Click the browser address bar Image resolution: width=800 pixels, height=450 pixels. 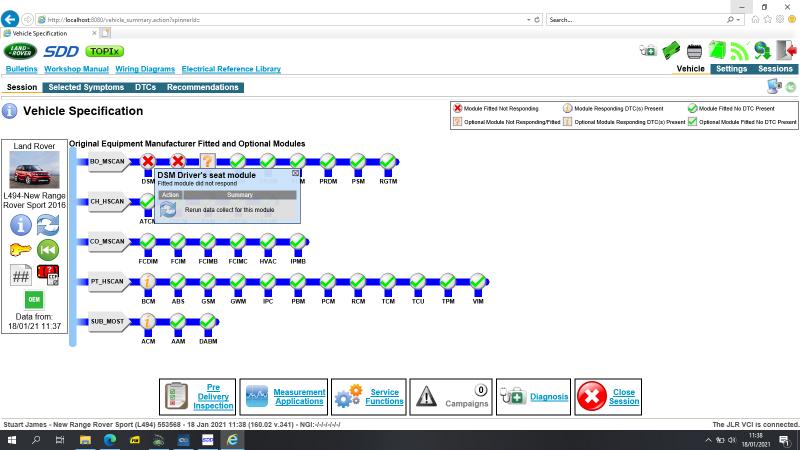click(283, 20)
